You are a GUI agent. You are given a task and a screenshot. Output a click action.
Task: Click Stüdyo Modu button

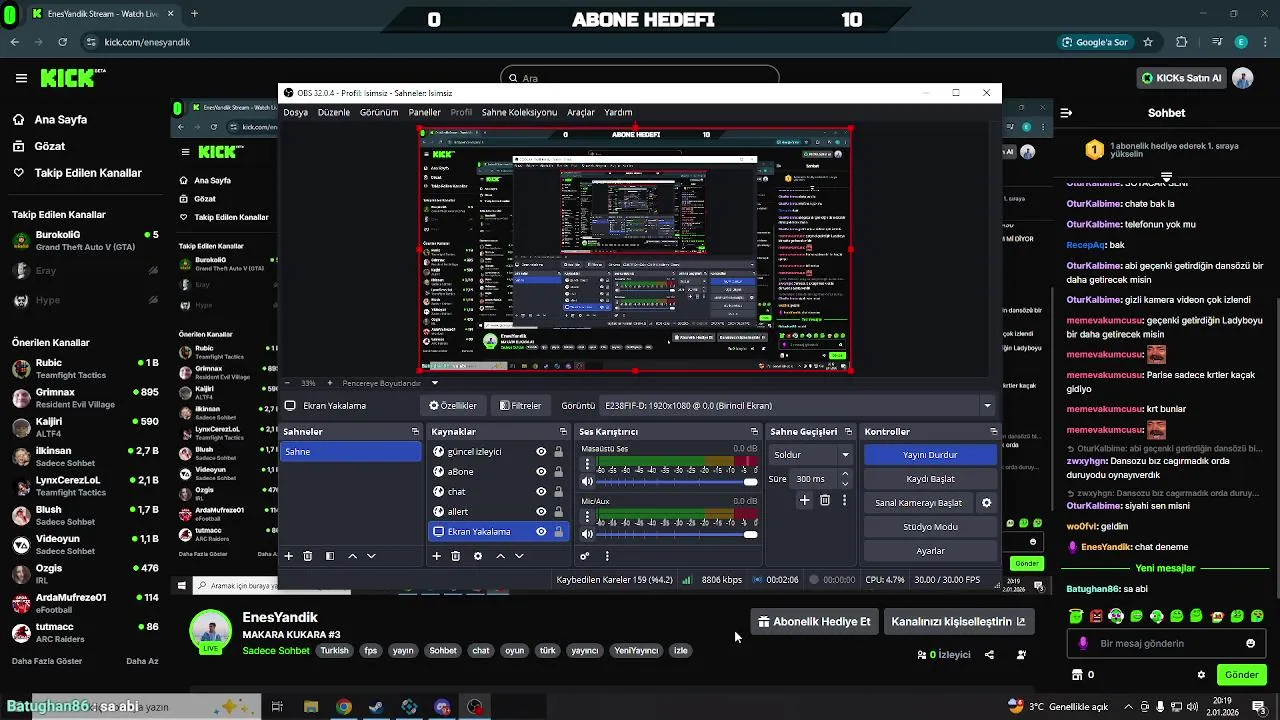(x=930, y=527)
